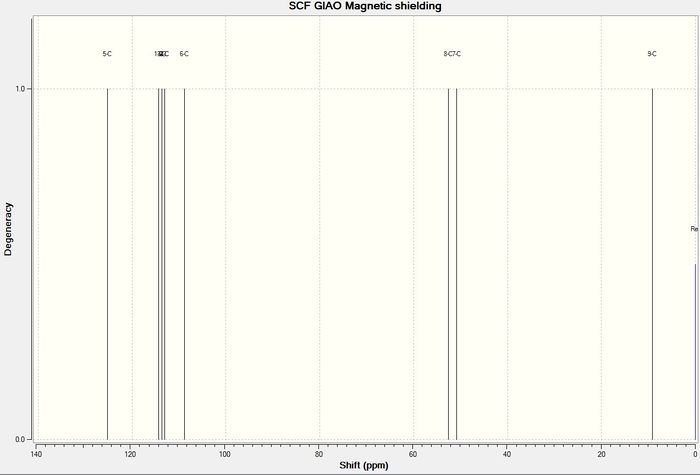
Task: Select the 8-C peak line near 52 ppm
Action: (448, 264)
